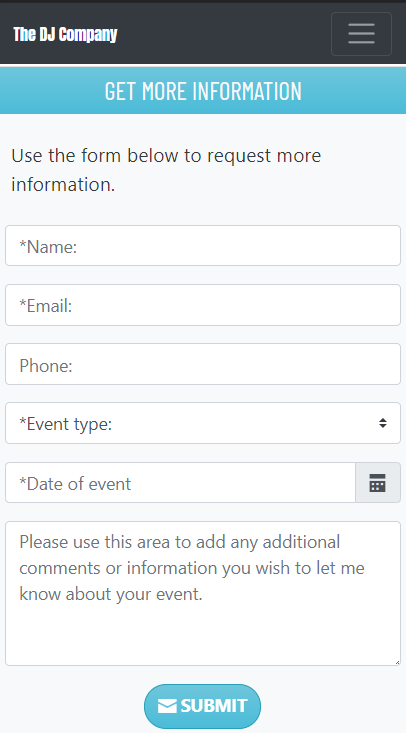
Task: Click the calendar icon beside date field
Action: 377,483
